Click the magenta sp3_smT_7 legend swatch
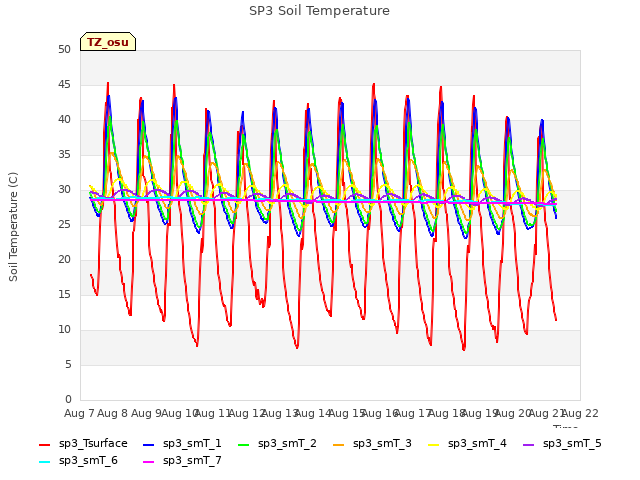Image resolution: width=640 pixels, height=480 pixels. (149, 462)
